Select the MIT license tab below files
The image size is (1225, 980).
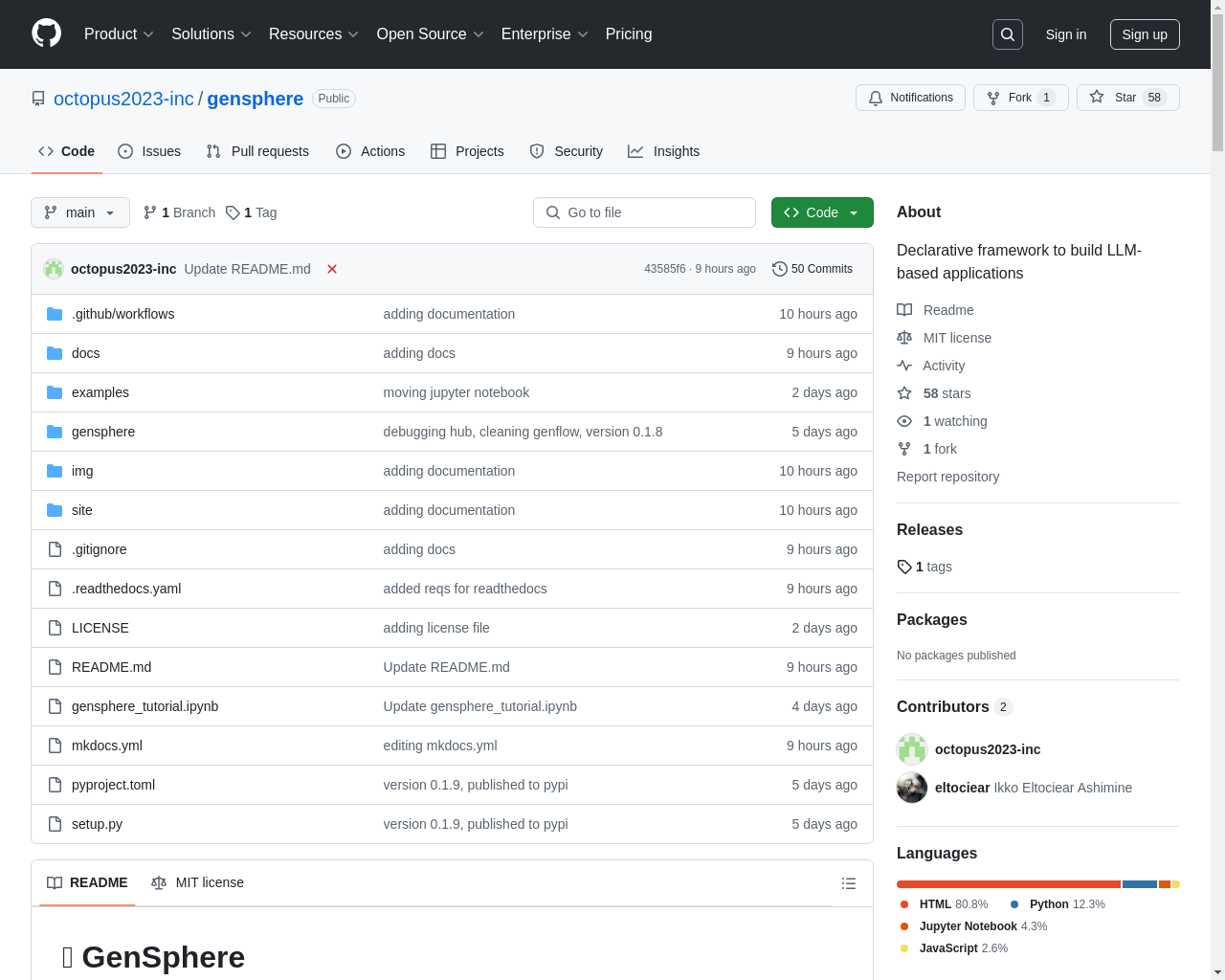click(x=198, y=882)
